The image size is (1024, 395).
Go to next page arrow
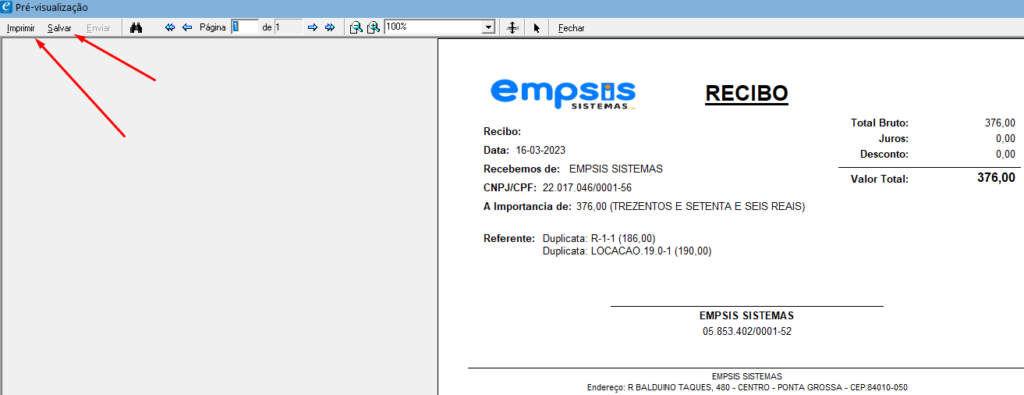click(312, 27)
